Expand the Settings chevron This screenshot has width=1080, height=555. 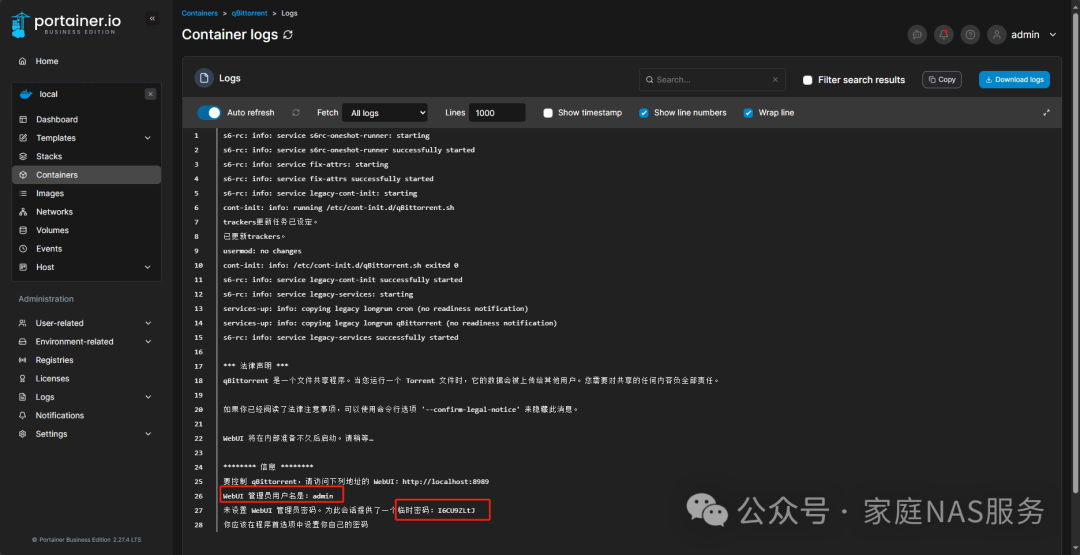148,434
